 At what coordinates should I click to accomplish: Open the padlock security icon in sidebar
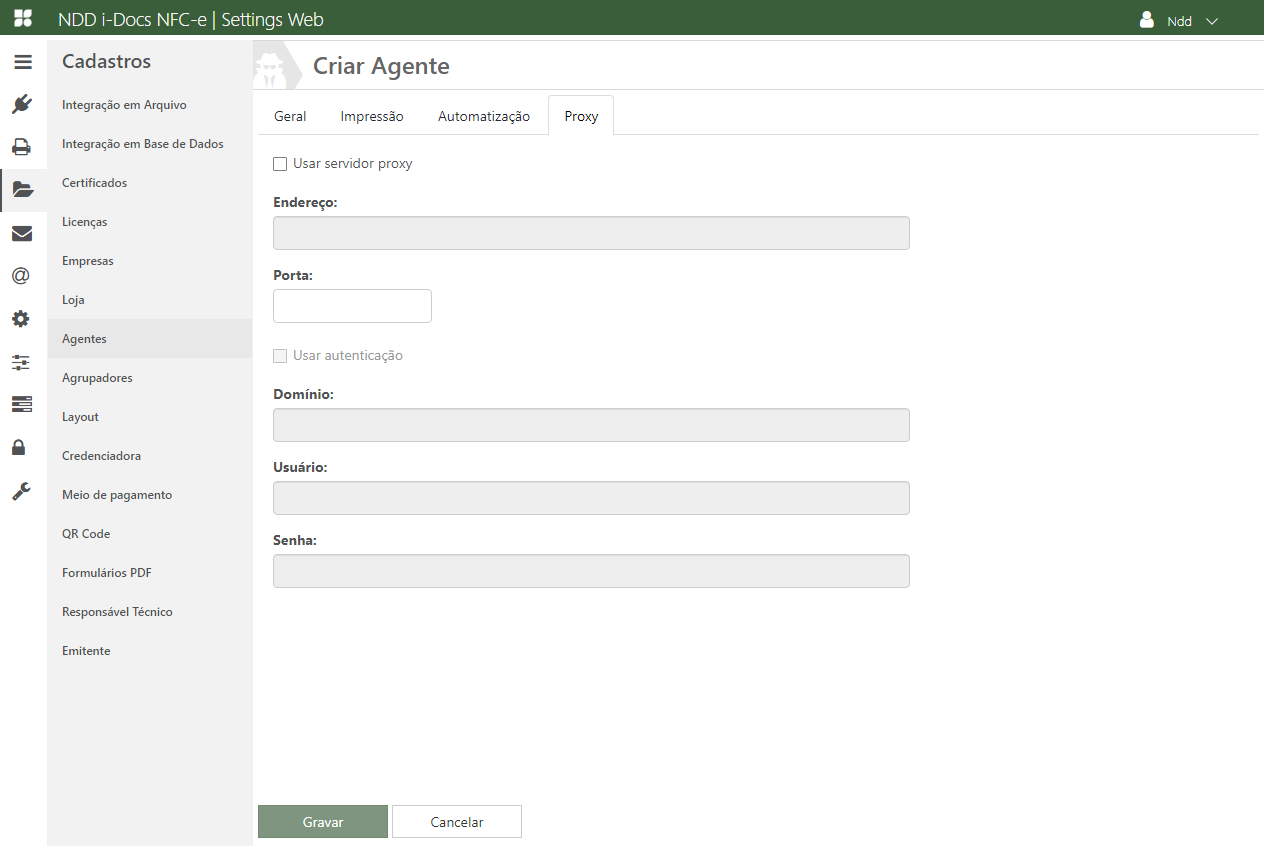click(x=19, y=447)
